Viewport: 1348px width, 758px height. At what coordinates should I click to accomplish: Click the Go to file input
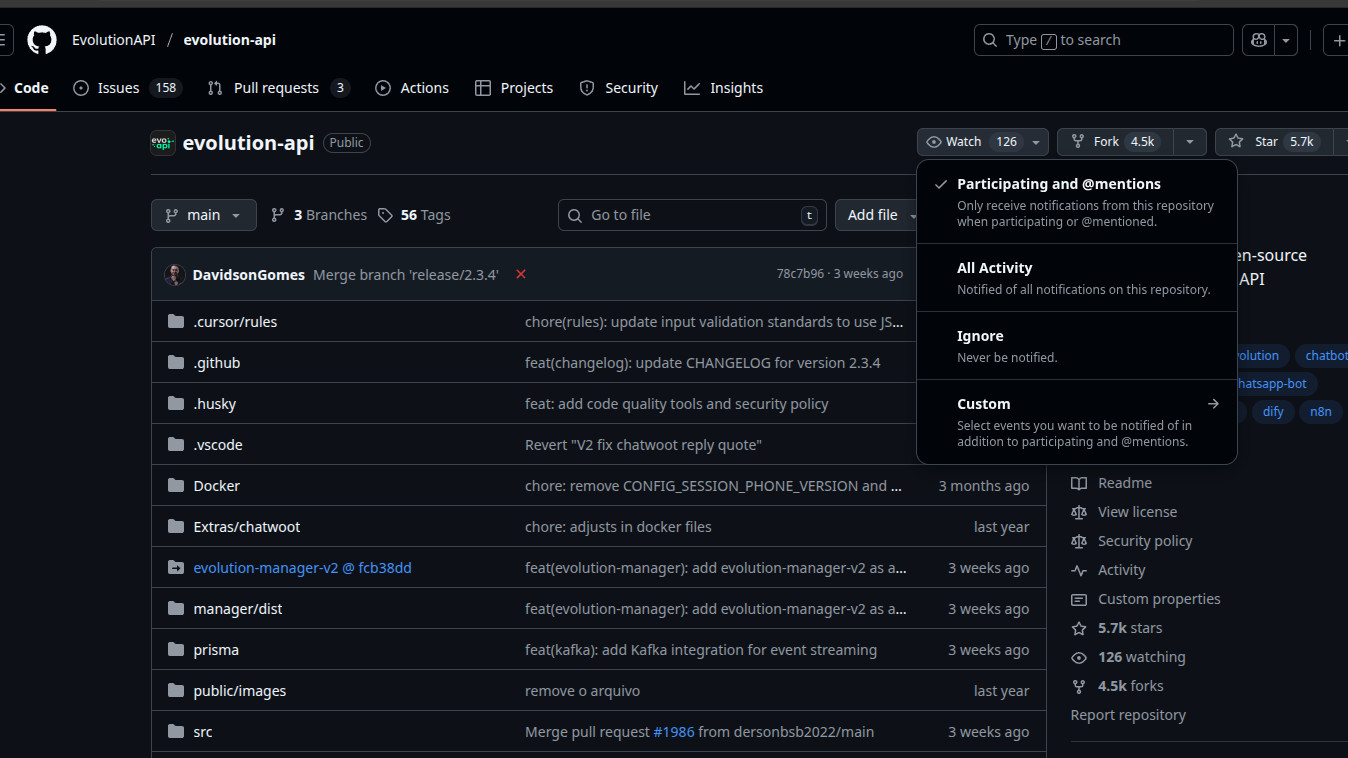coord(692,215)
